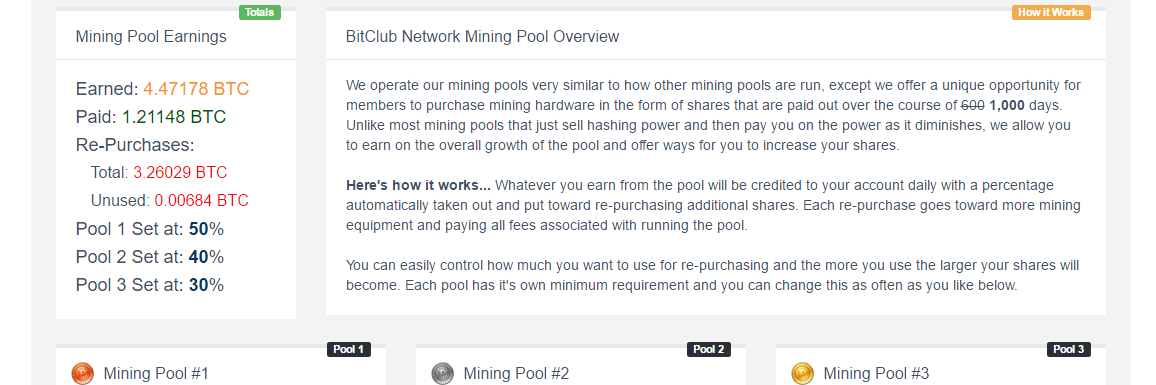Click the Unused 0.00684 BTC value
Image resolution: width=1156 pixels, height=385 pixels.
pos(201,201)
